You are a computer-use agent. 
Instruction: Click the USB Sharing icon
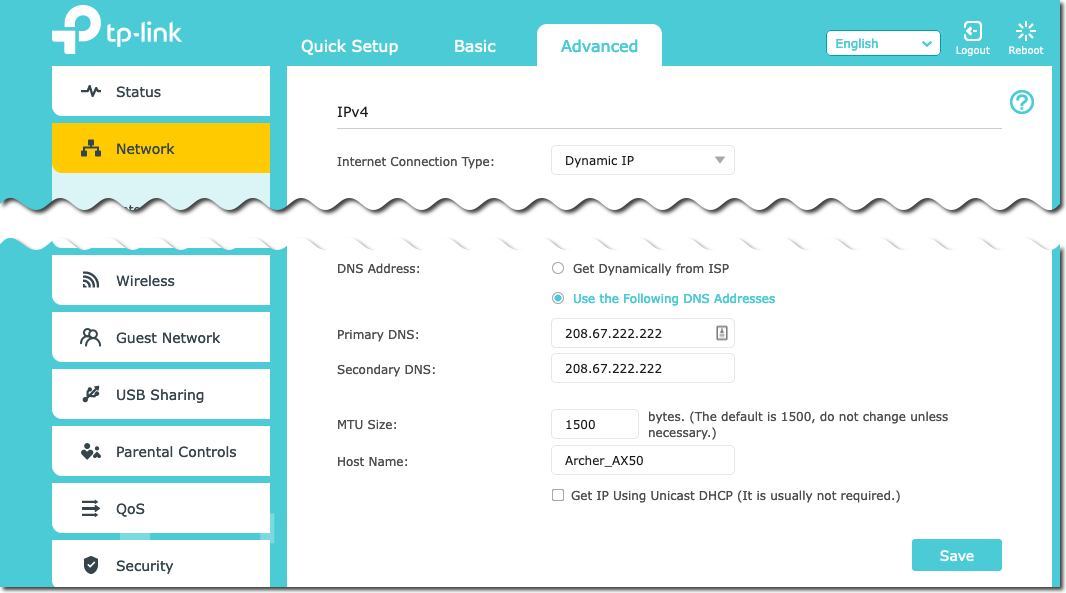point(91,395)
